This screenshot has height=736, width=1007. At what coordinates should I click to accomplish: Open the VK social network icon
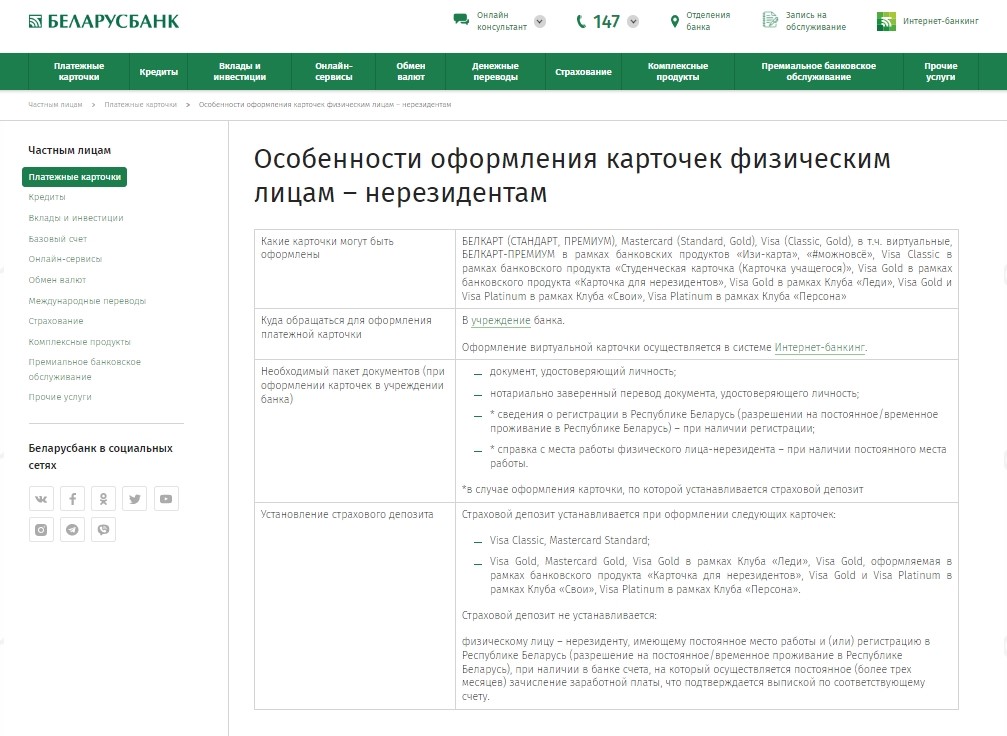pos(41,498)
